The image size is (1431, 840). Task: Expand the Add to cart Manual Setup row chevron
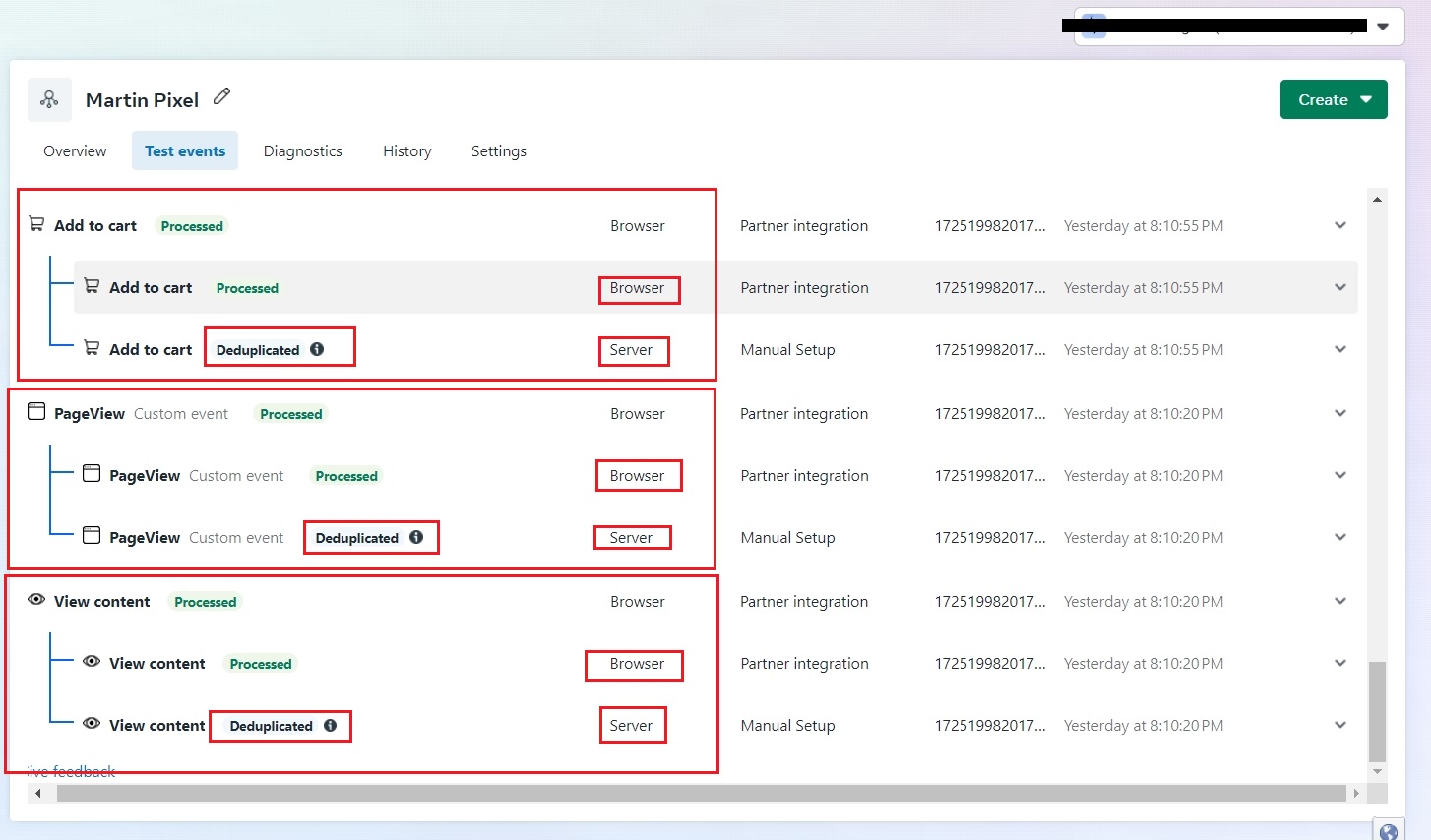[x=1340, y=349]
